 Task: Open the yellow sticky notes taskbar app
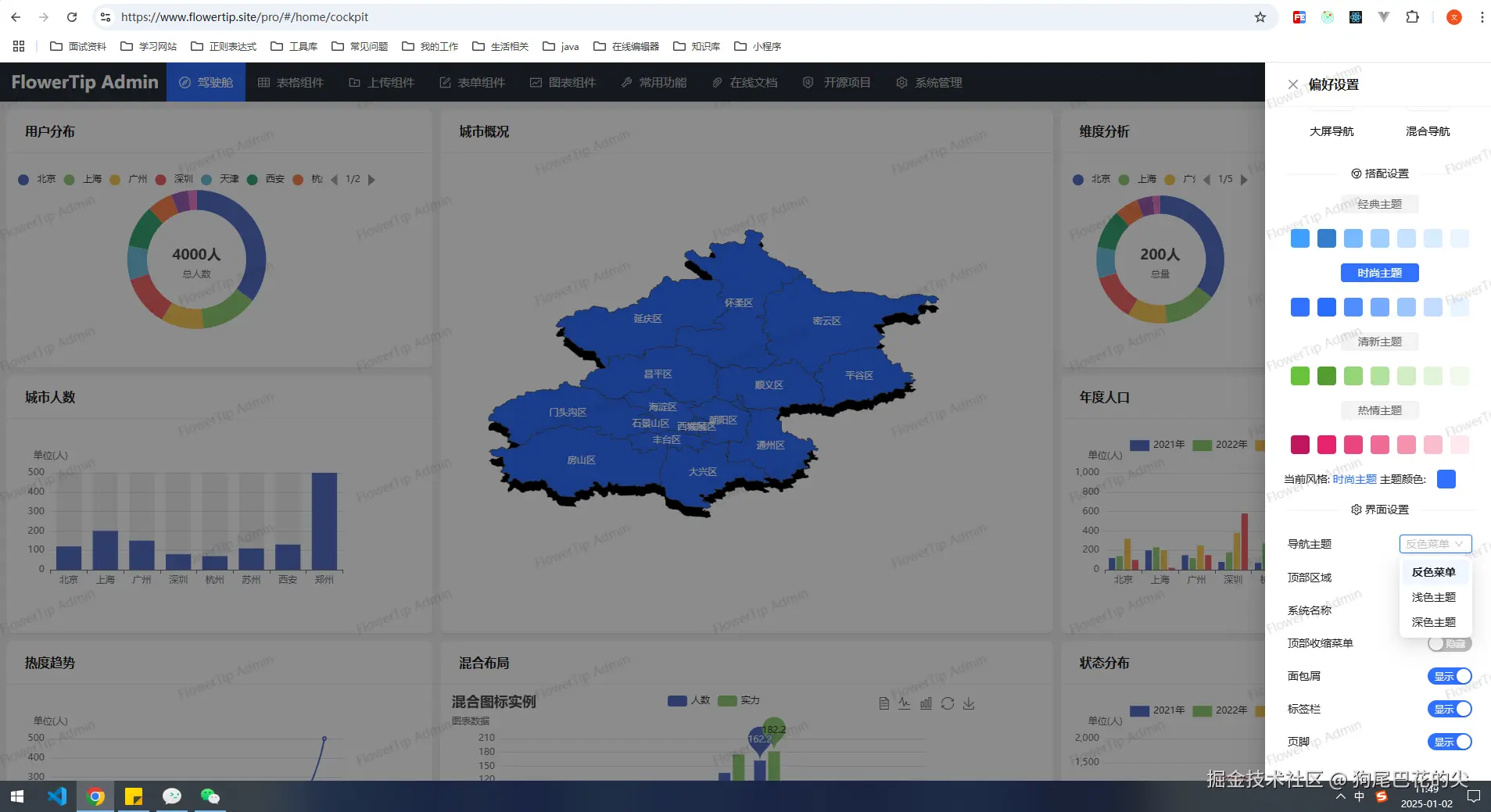coord(134,796)
